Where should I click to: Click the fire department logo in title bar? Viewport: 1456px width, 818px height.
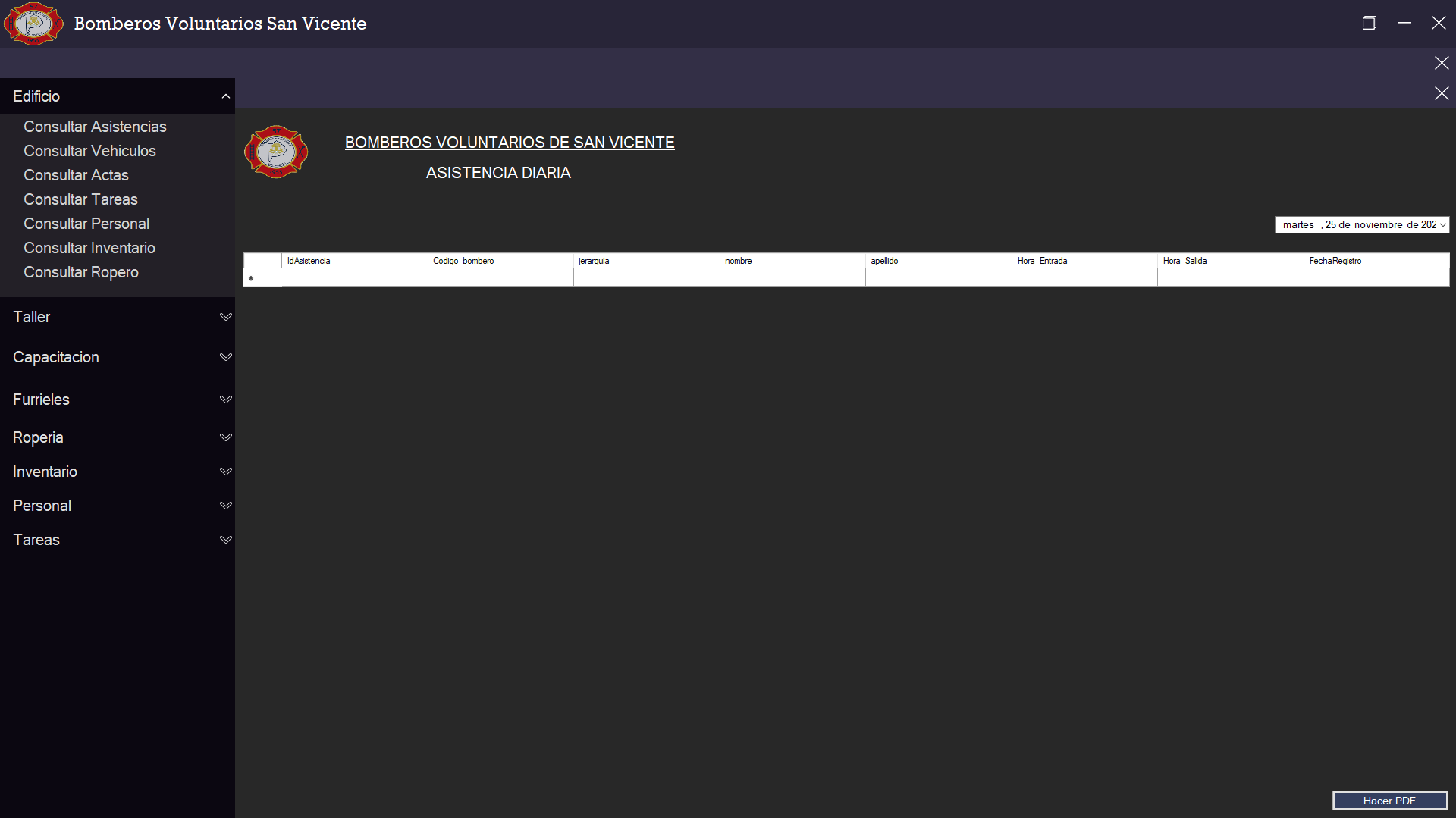coord(33,24)
